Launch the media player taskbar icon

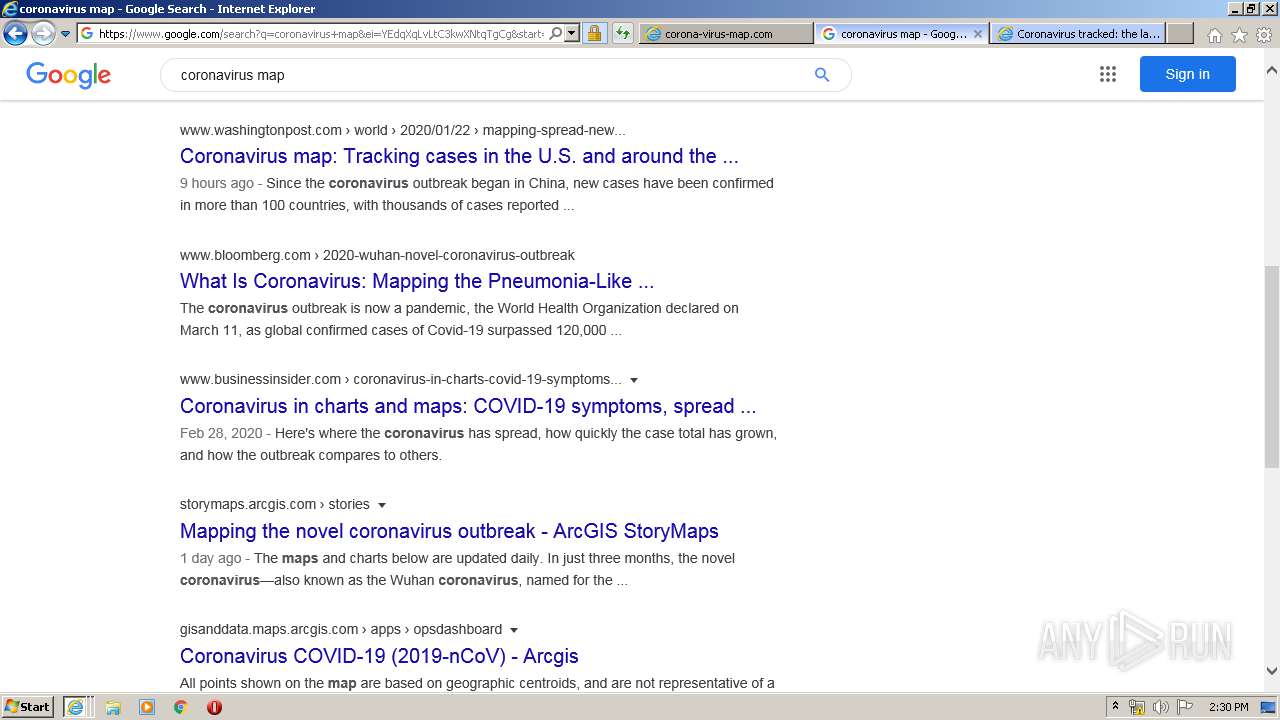(147, 707)
